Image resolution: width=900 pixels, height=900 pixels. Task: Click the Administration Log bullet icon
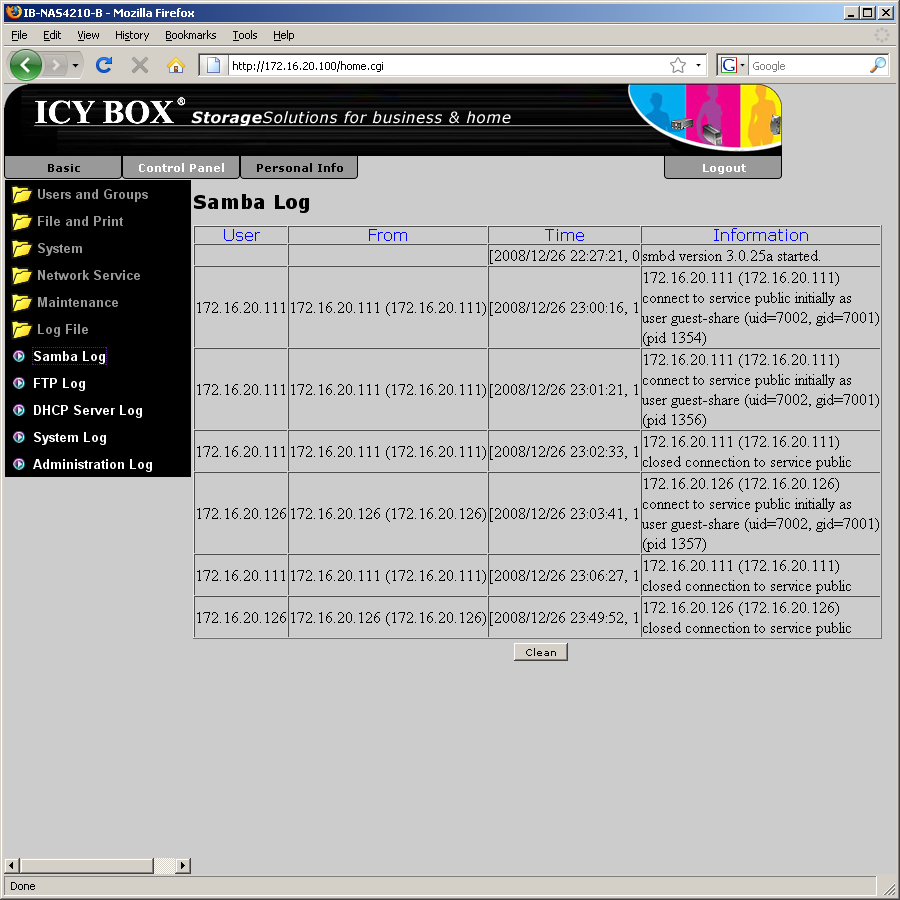pyautogui.click(x=19, y=464)
